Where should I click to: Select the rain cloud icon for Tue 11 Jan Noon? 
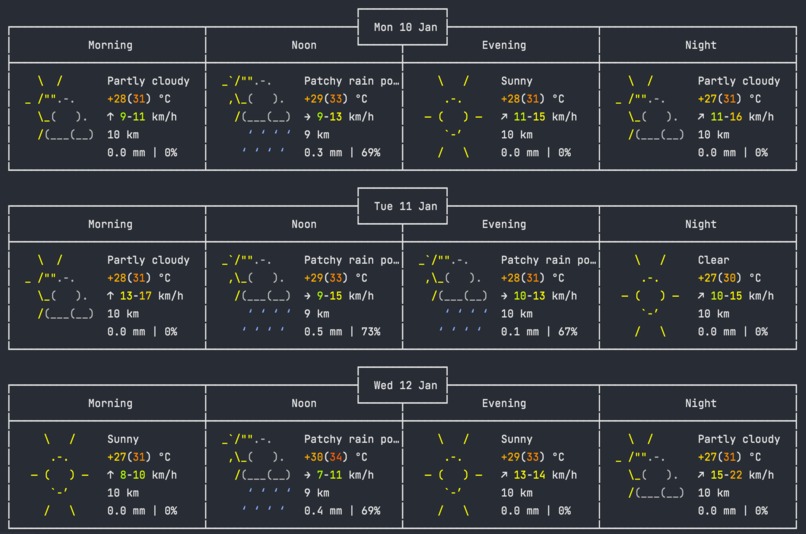pyautogui.click(x=257, y=296)
